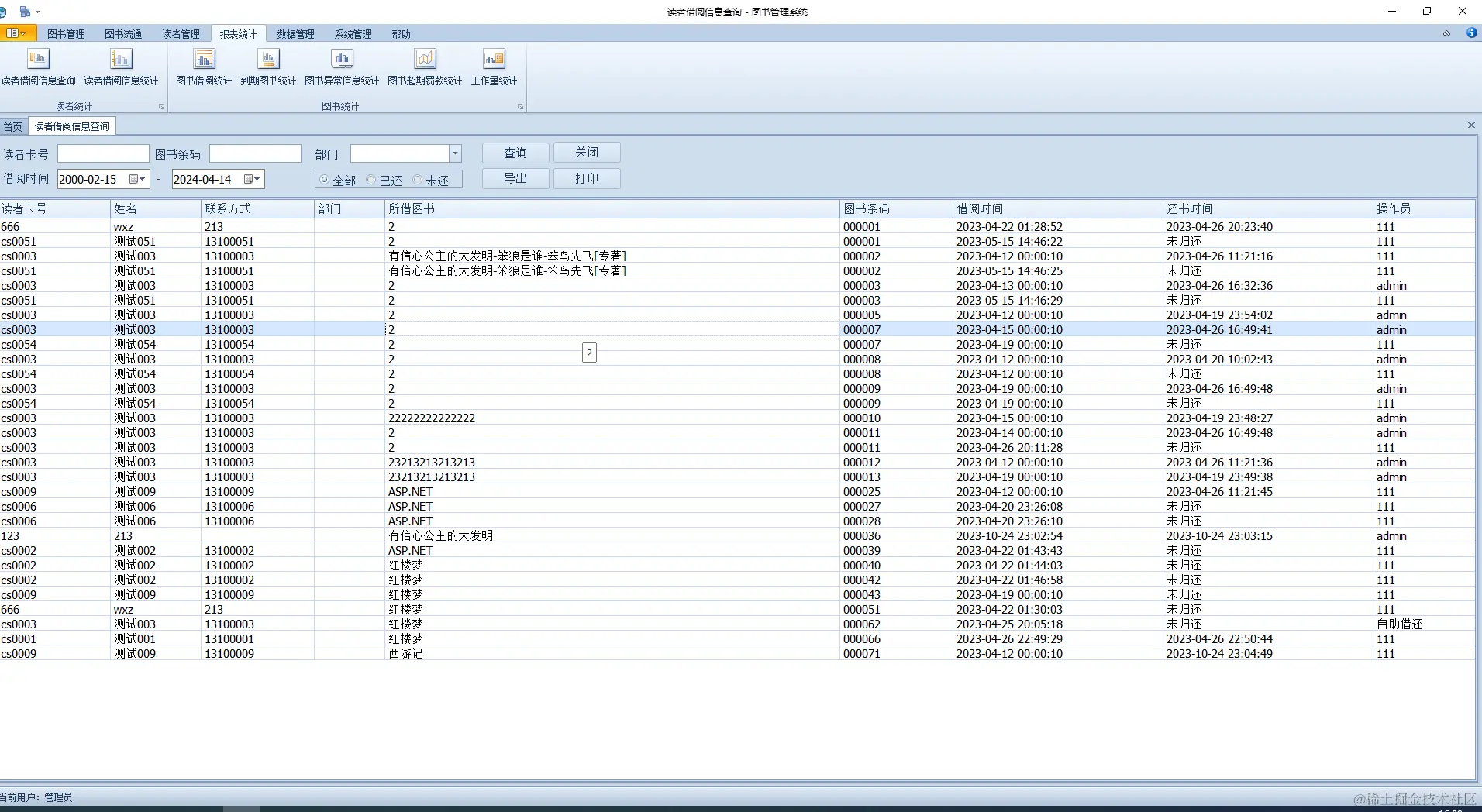Select contact cell 13100001

point(257,638)
